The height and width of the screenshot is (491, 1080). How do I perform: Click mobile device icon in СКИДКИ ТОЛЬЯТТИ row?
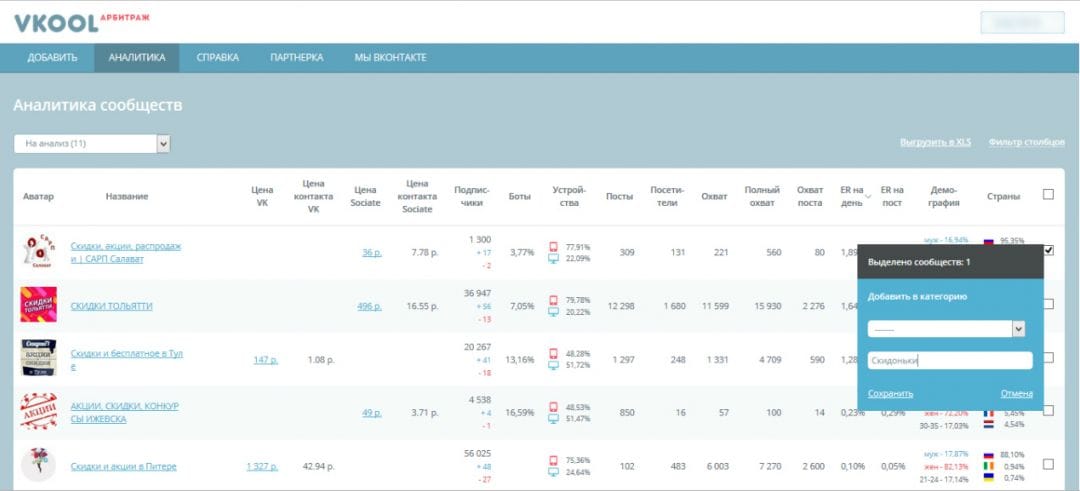coord(553,300)
